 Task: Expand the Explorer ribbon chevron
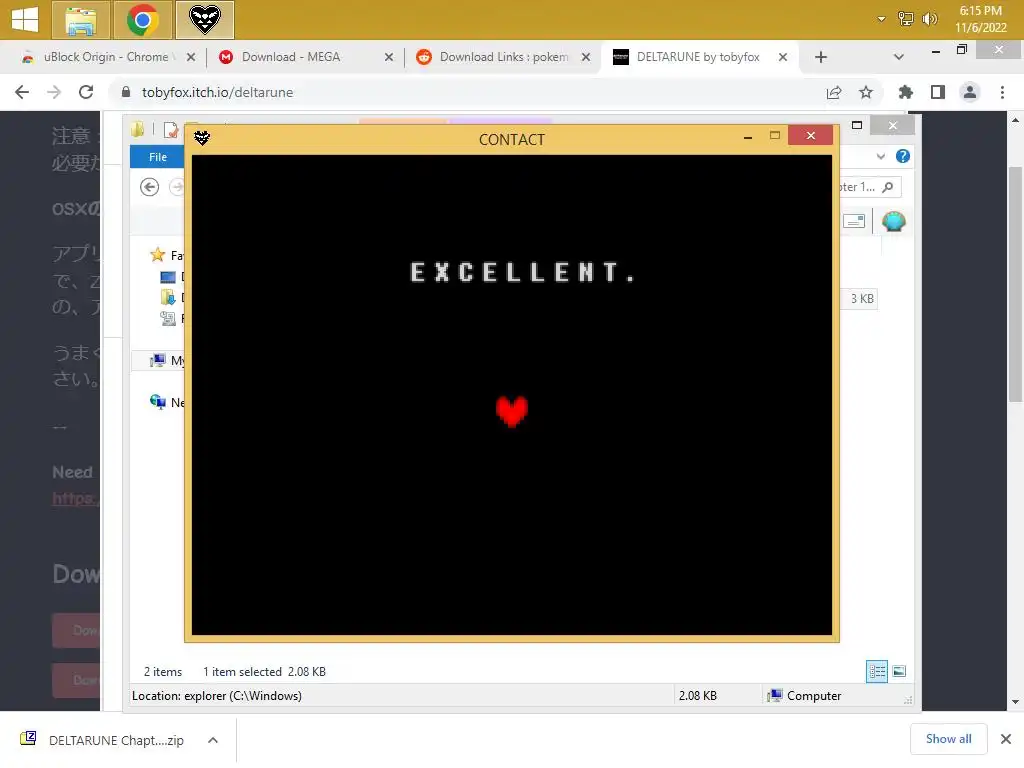click(x=881, y=156)
